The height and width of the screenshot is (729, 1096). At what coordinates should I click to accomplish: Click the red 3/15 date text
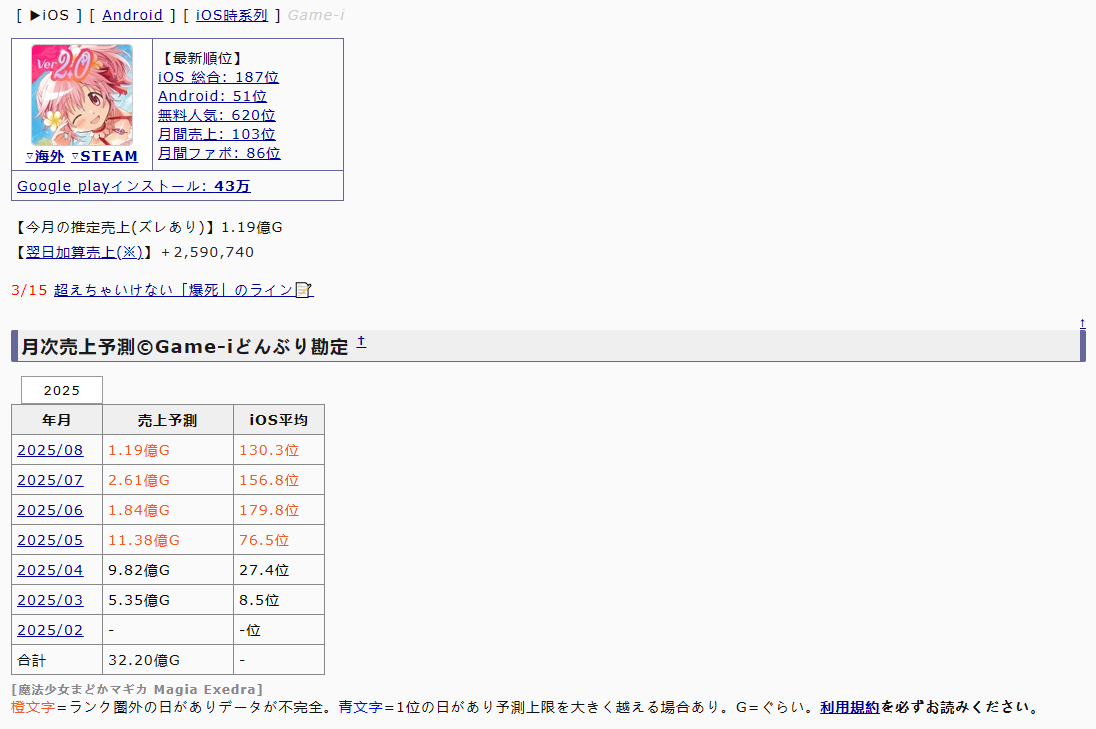point(29,289)
